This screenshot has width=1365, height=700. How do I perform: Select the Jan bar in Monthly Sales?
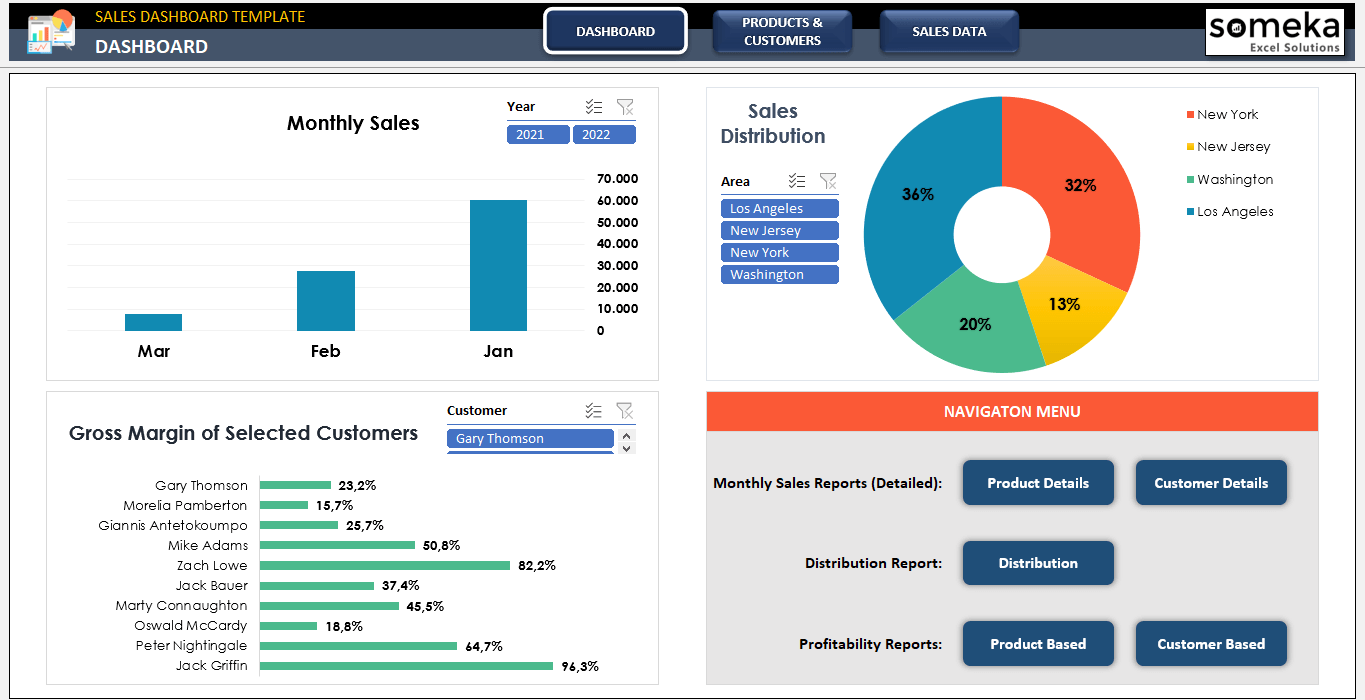pyautogui.click(x=498, y=265)
